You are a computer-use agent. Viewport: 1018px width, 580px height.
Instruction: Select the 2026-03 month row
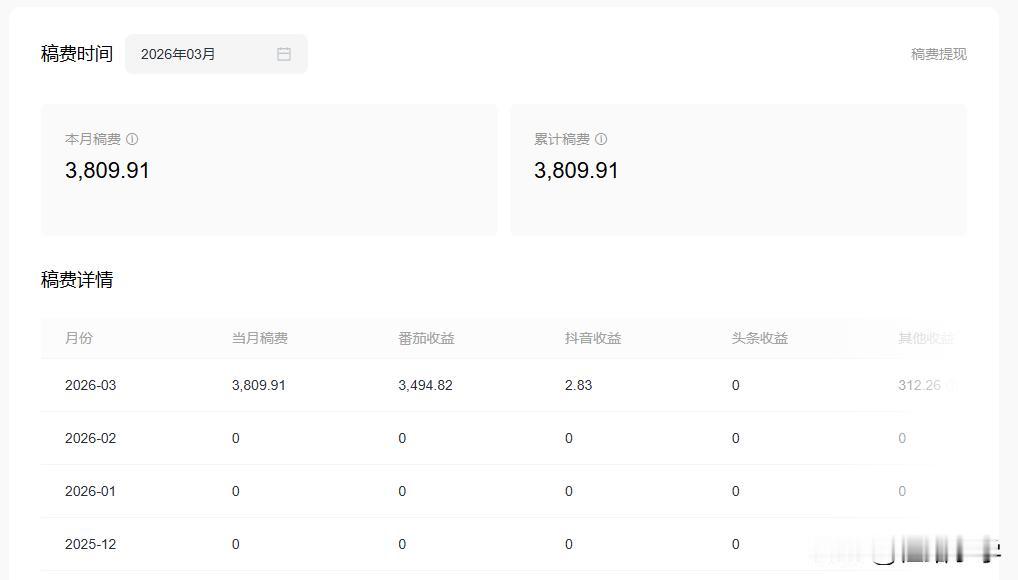[x=91, y=385]
